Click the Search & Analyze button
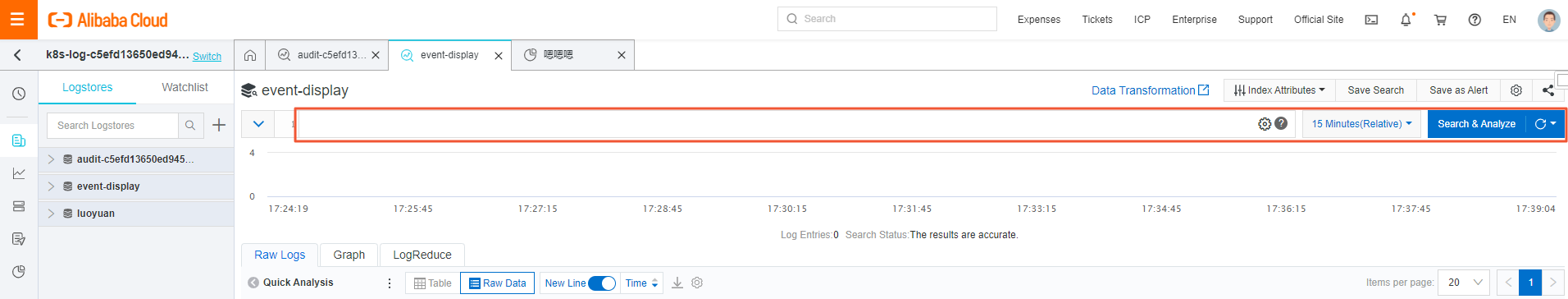 1476,124
